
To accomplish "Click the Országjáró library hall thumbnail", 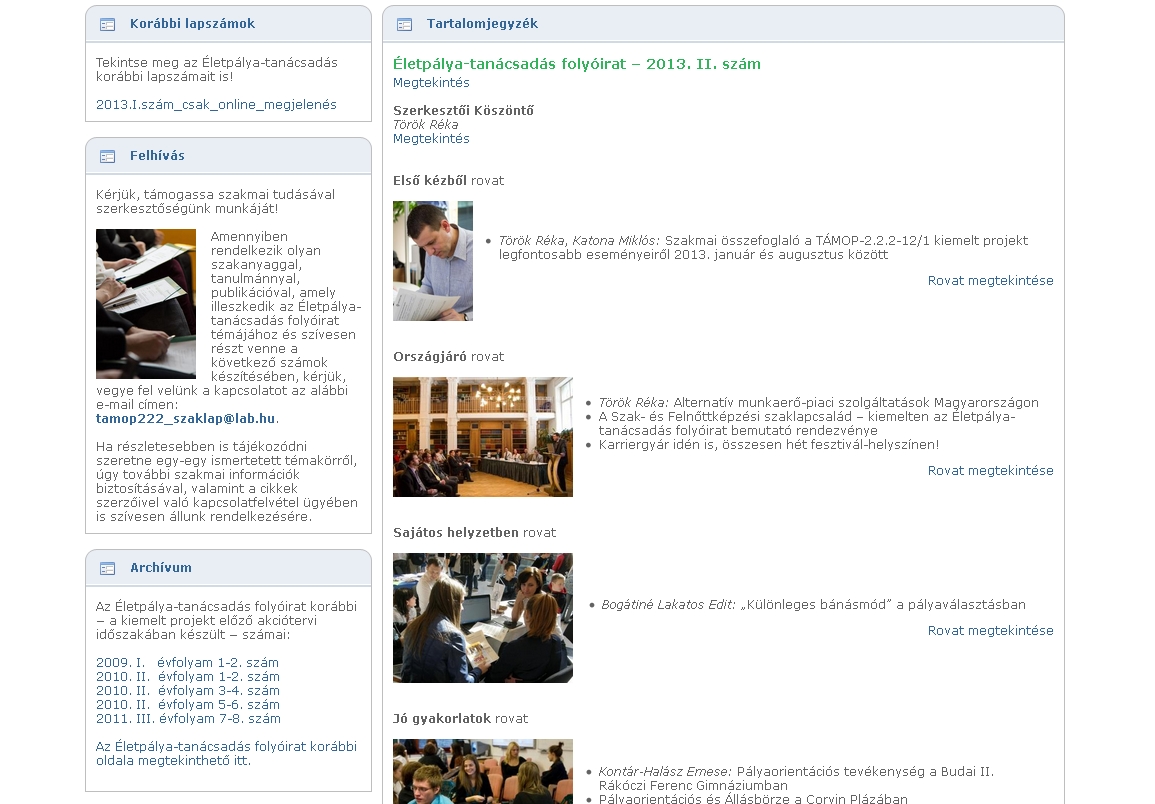I will [x=482, y=437].
